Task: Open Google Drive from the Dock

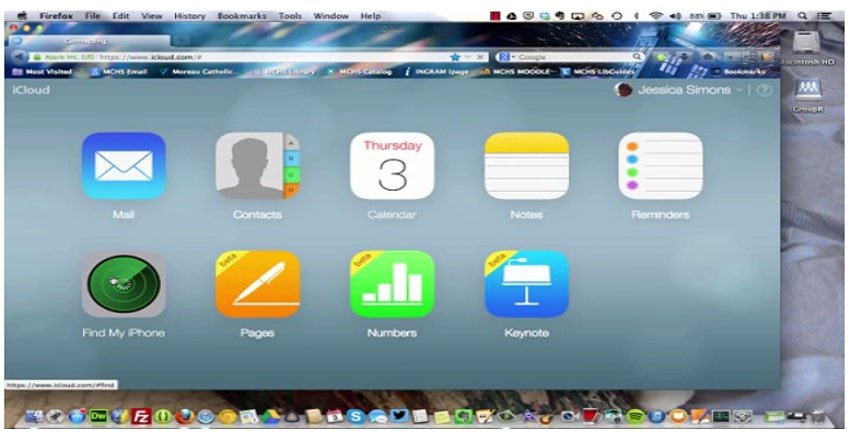Action: pyautogui.click(x=271, y=416)
